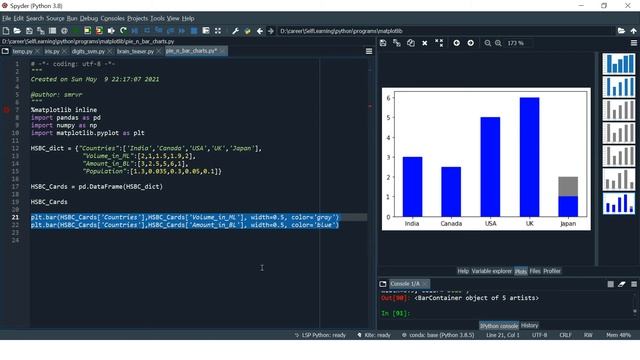Open the PYTHONPATH manager python icon
Viewport: 640px width, 360px height.
click(247, 31)
